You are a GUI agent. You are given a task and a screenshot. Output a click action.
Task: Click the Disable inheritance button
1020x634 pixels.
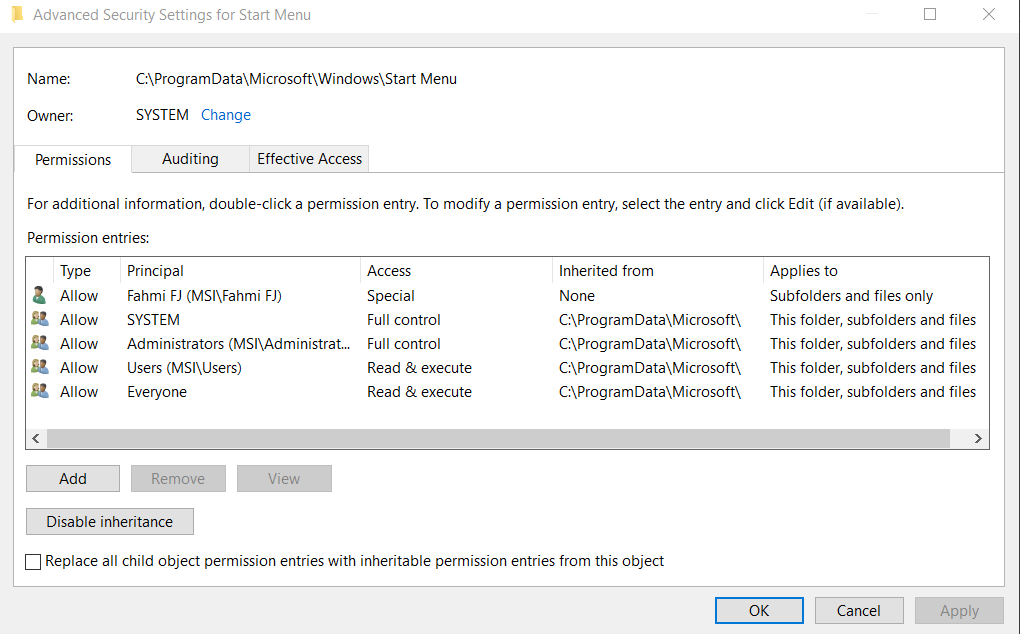(110, 522)
